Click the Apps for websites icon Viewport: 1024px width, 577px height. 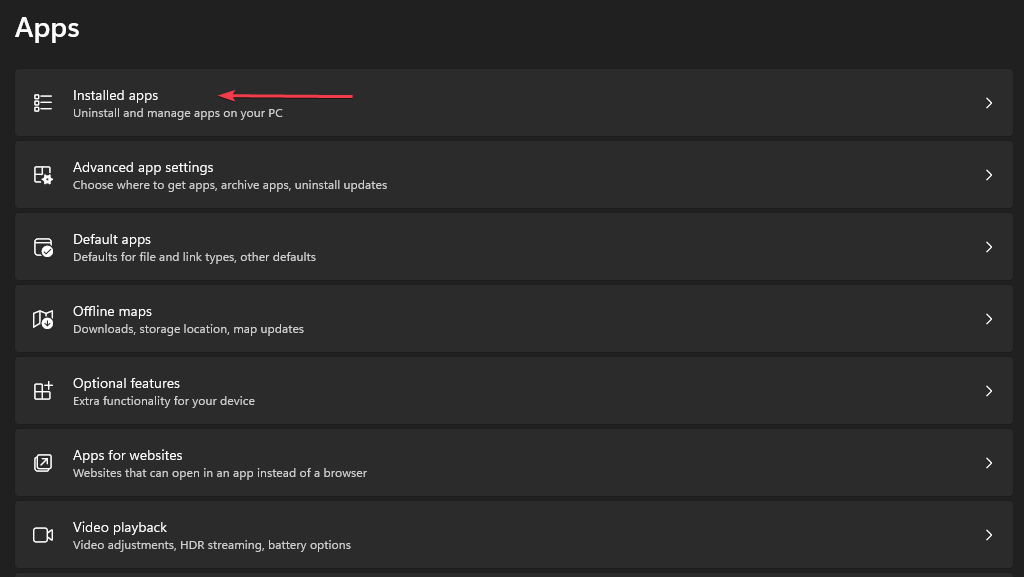42,462
